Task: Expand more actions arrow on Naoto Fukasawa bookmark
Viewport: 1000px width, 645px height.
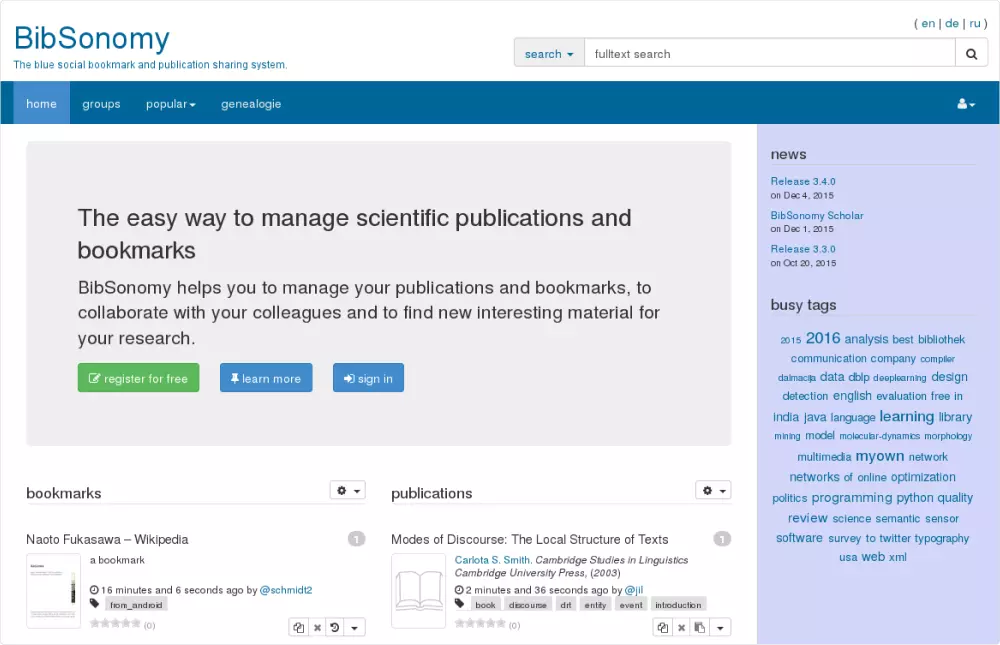Action: (355, 628)
